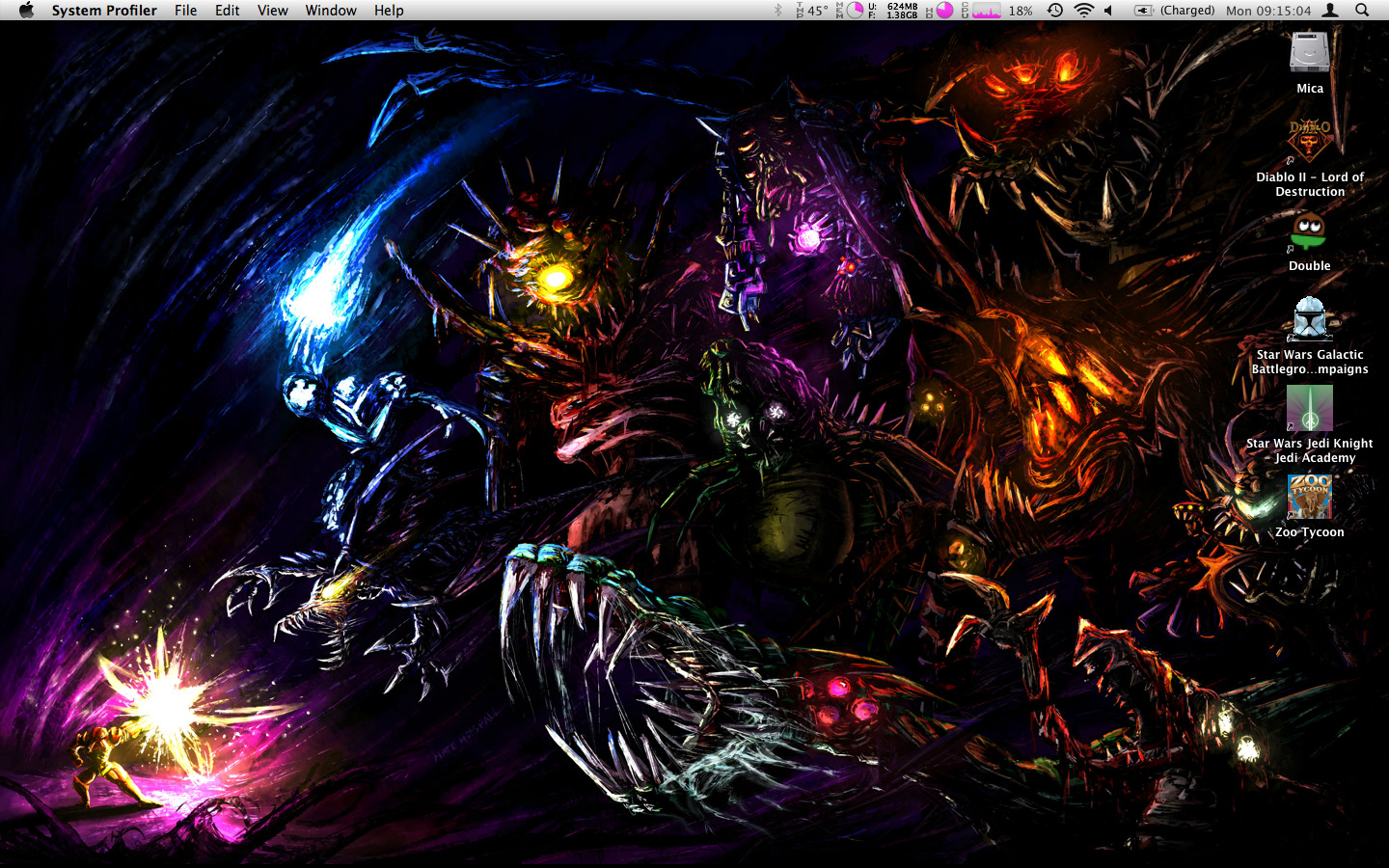The height and width of the screenshot is (868, 1389).
Task: Open Spotlight search magnifier
Action: point(1362,11)
